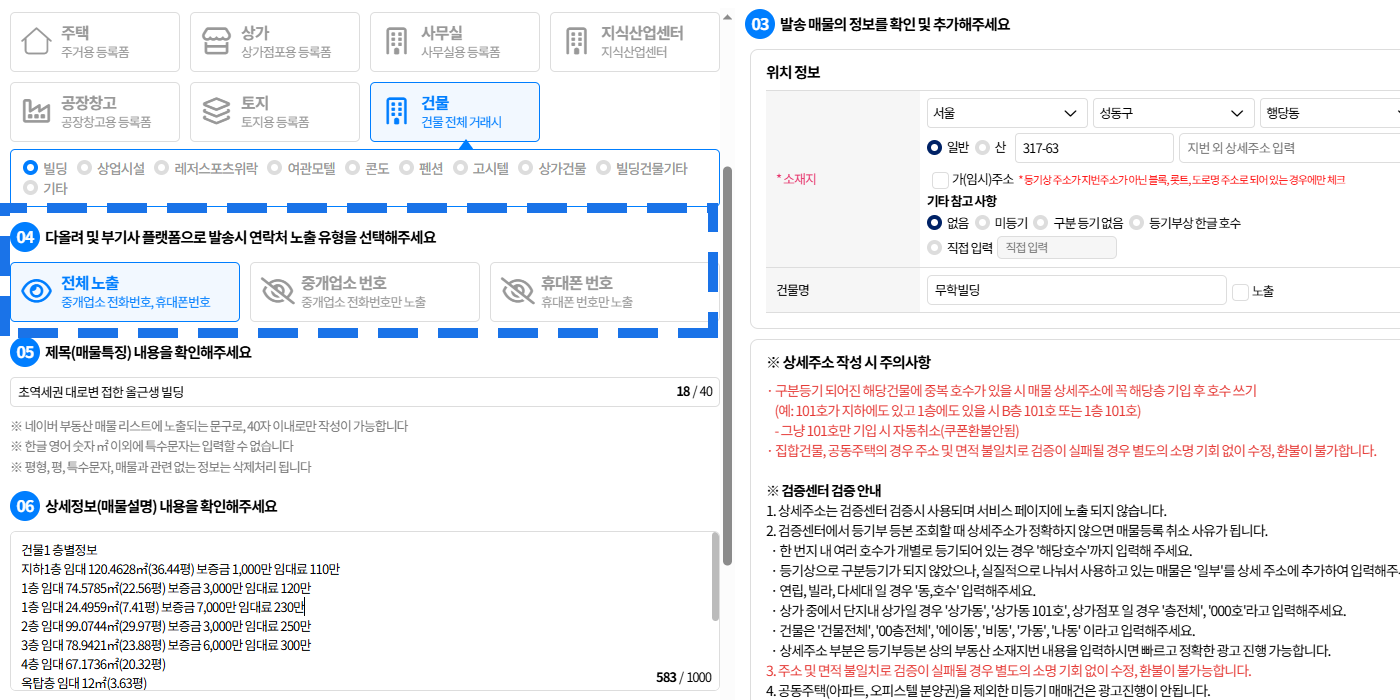Choose the 고시텔 building type option
The width and height of the screenshot is (1400, 700).
point(461,169)
